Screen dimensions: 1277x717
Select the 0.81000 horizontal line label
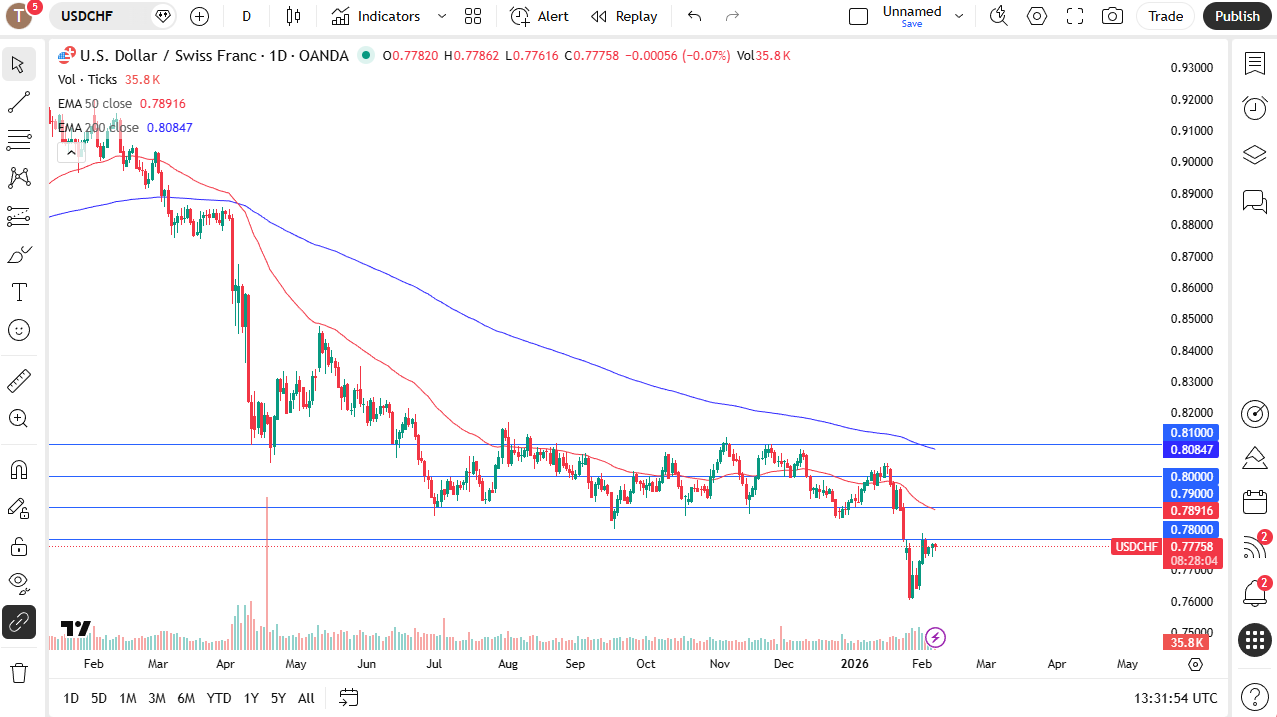click(1190, 433)
